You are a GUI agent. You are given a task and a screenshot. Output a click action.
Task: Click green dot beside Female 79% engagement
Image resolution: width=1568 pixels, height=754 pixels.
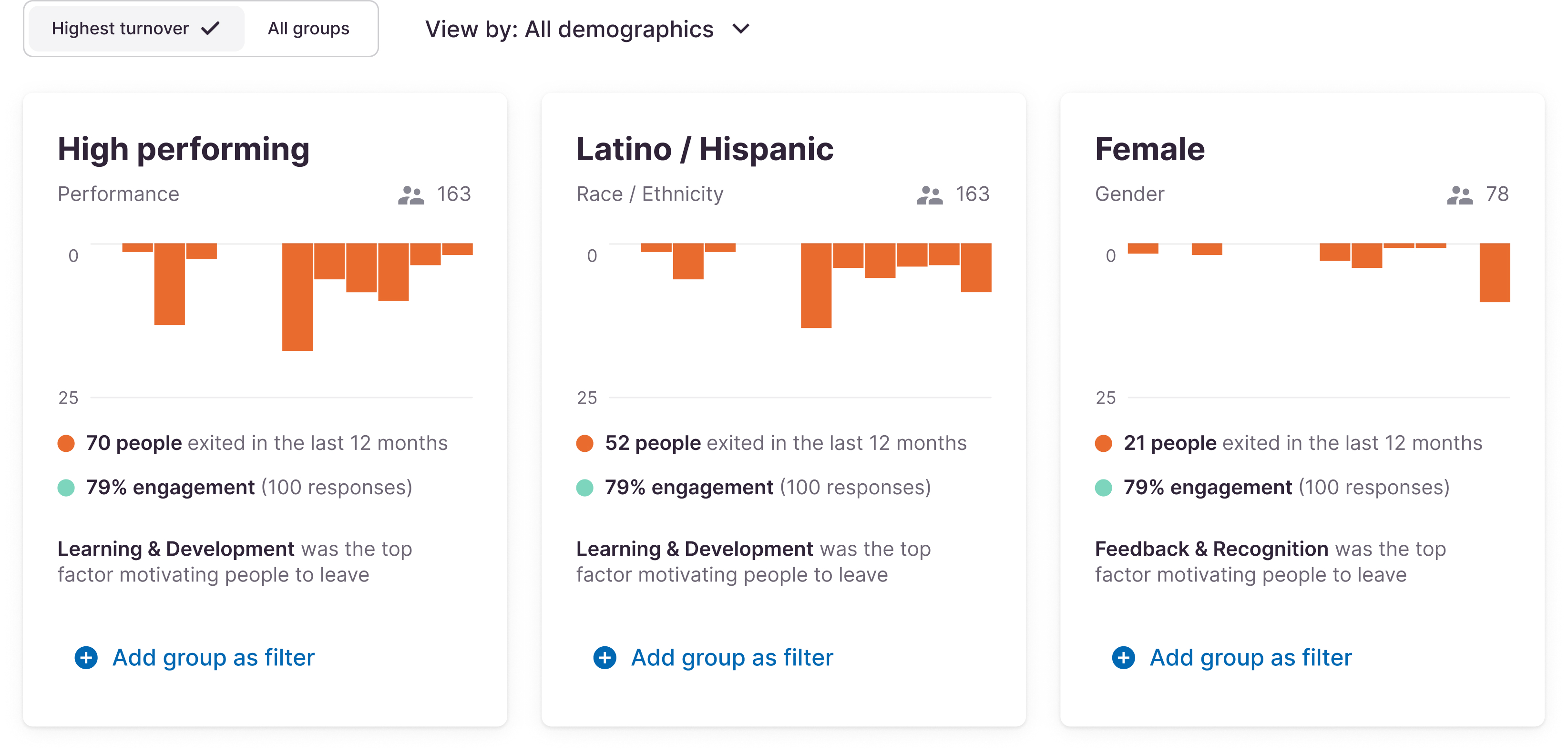[1103, 488]
